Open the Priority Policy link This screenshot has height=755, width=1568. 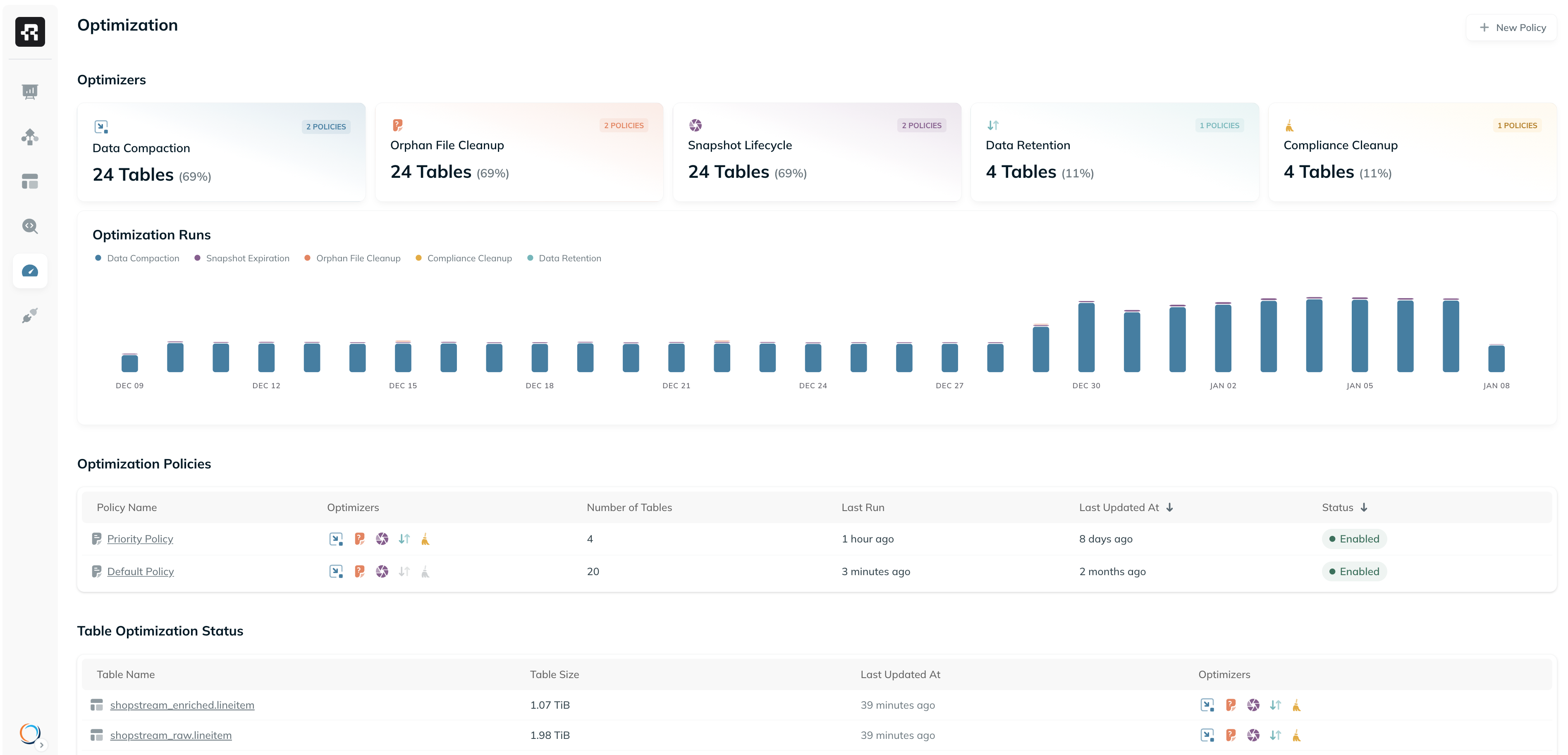pos(140,539)
